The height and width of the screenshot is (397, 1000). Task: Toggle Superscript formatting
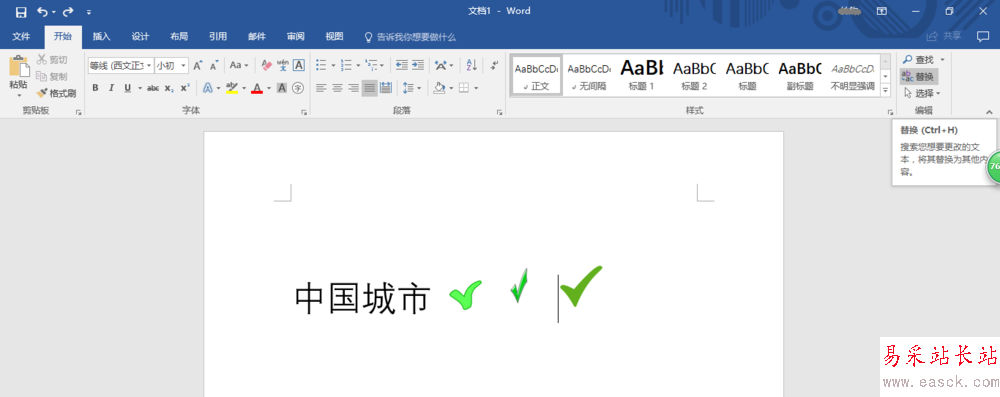[x=184, y=88]
